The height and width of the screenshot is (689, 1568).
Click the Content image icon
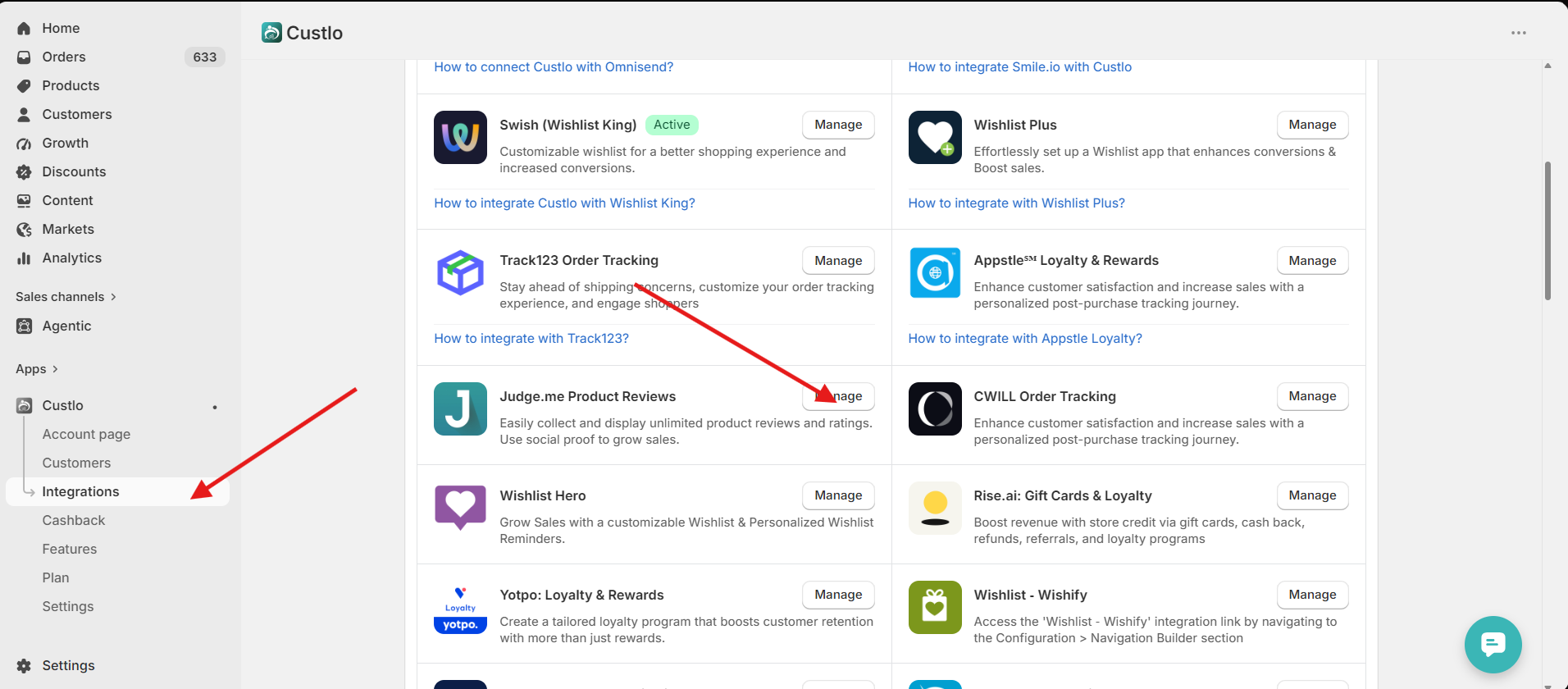pos(24,201)
